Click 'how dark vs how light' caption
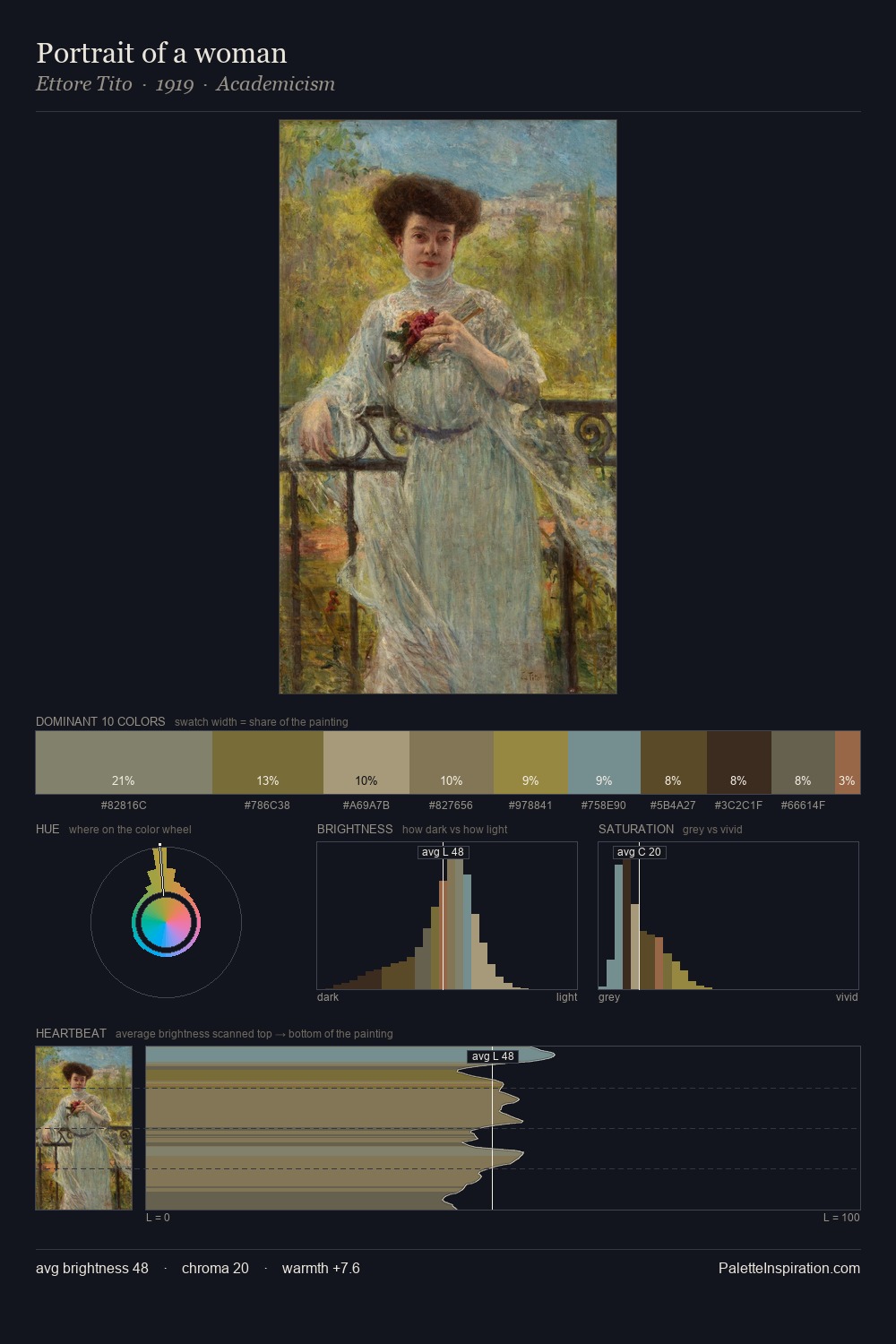Image resolution: width=896 pixels, height=1344 pixels. (455, 830)
